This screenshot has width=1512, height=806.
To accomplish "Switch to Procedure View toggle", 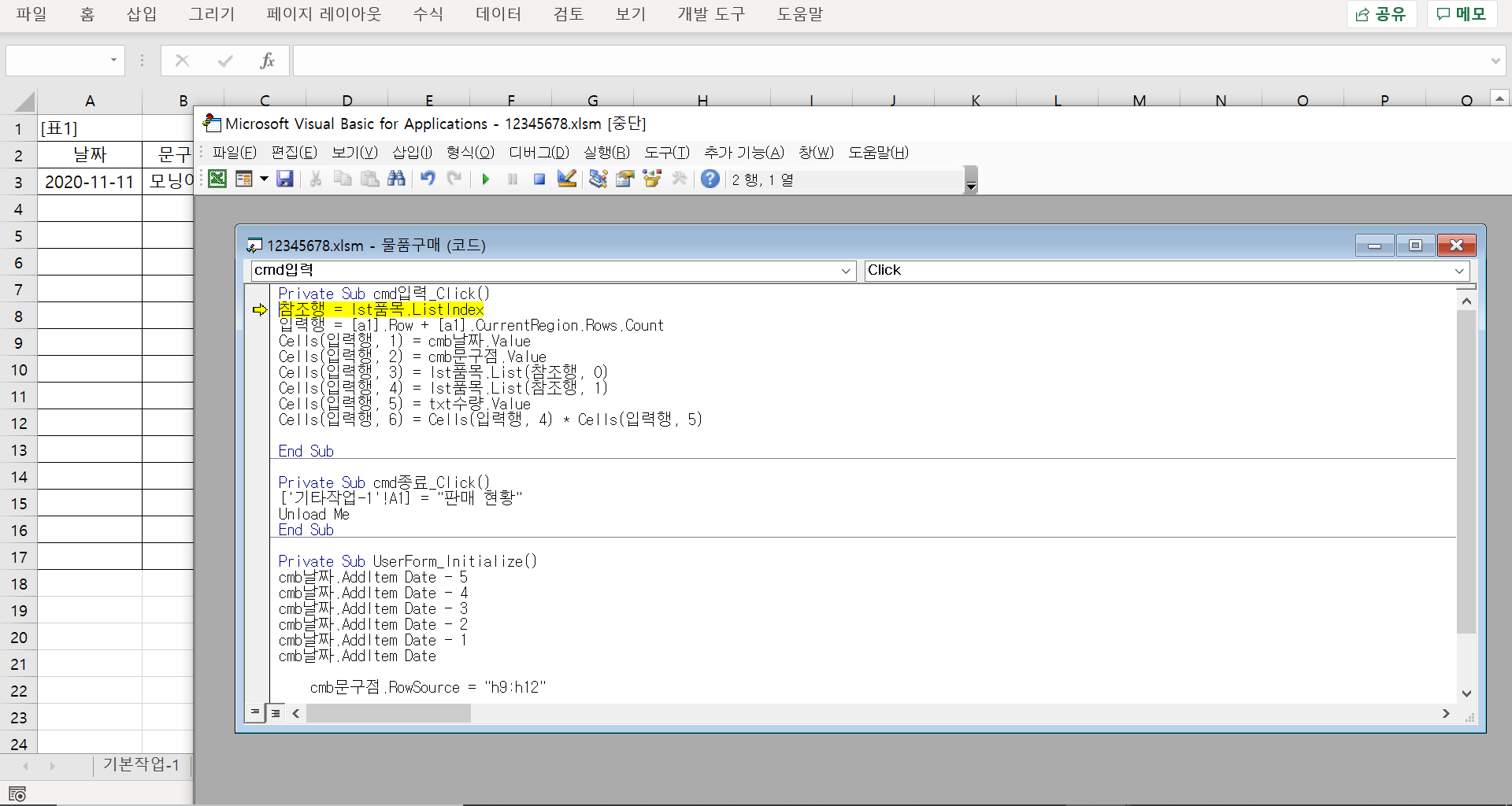I will click(255, 713).
